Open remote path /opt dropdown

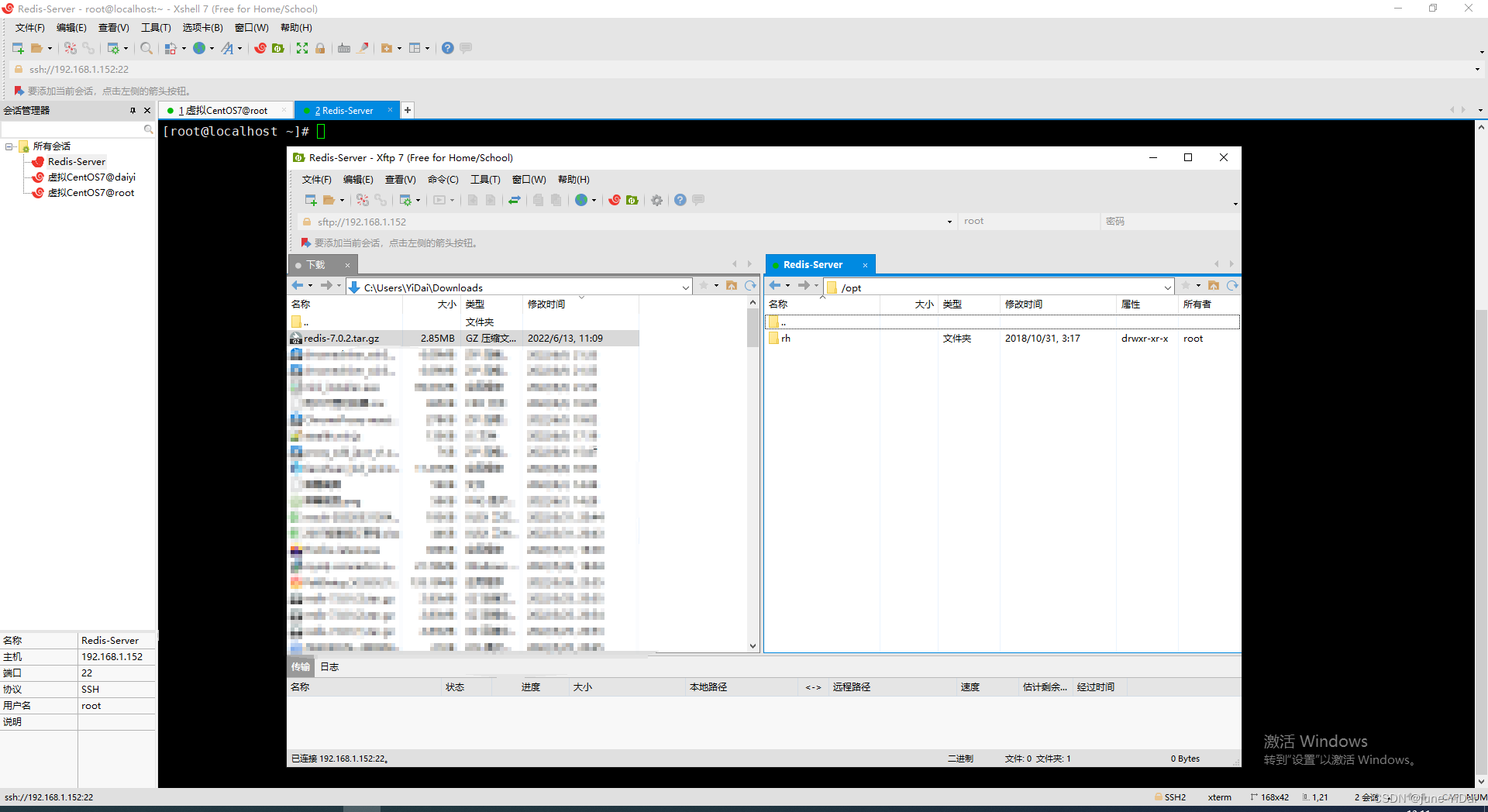1167,287
